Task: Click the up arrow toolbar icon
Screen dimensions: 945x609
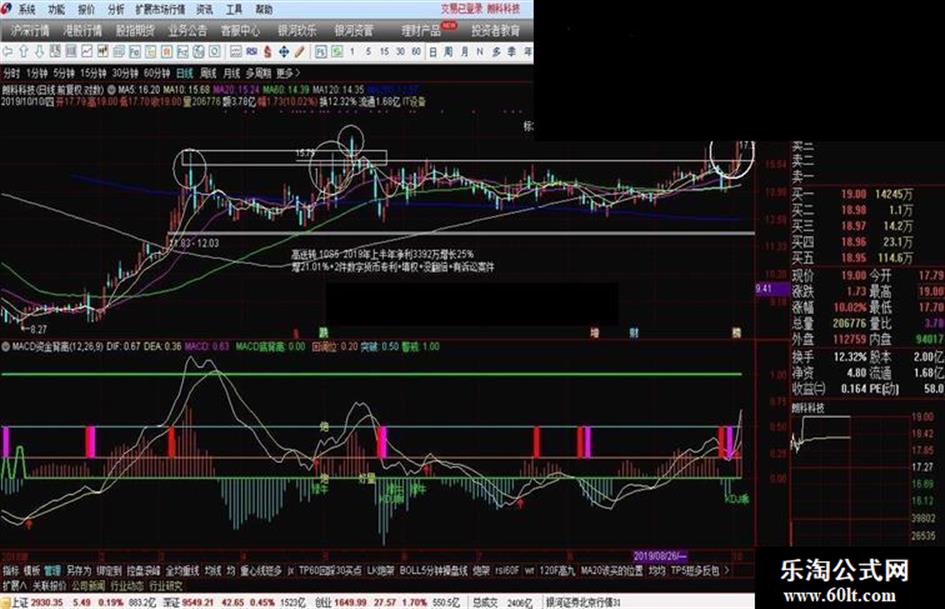Action: coord(24,52)
